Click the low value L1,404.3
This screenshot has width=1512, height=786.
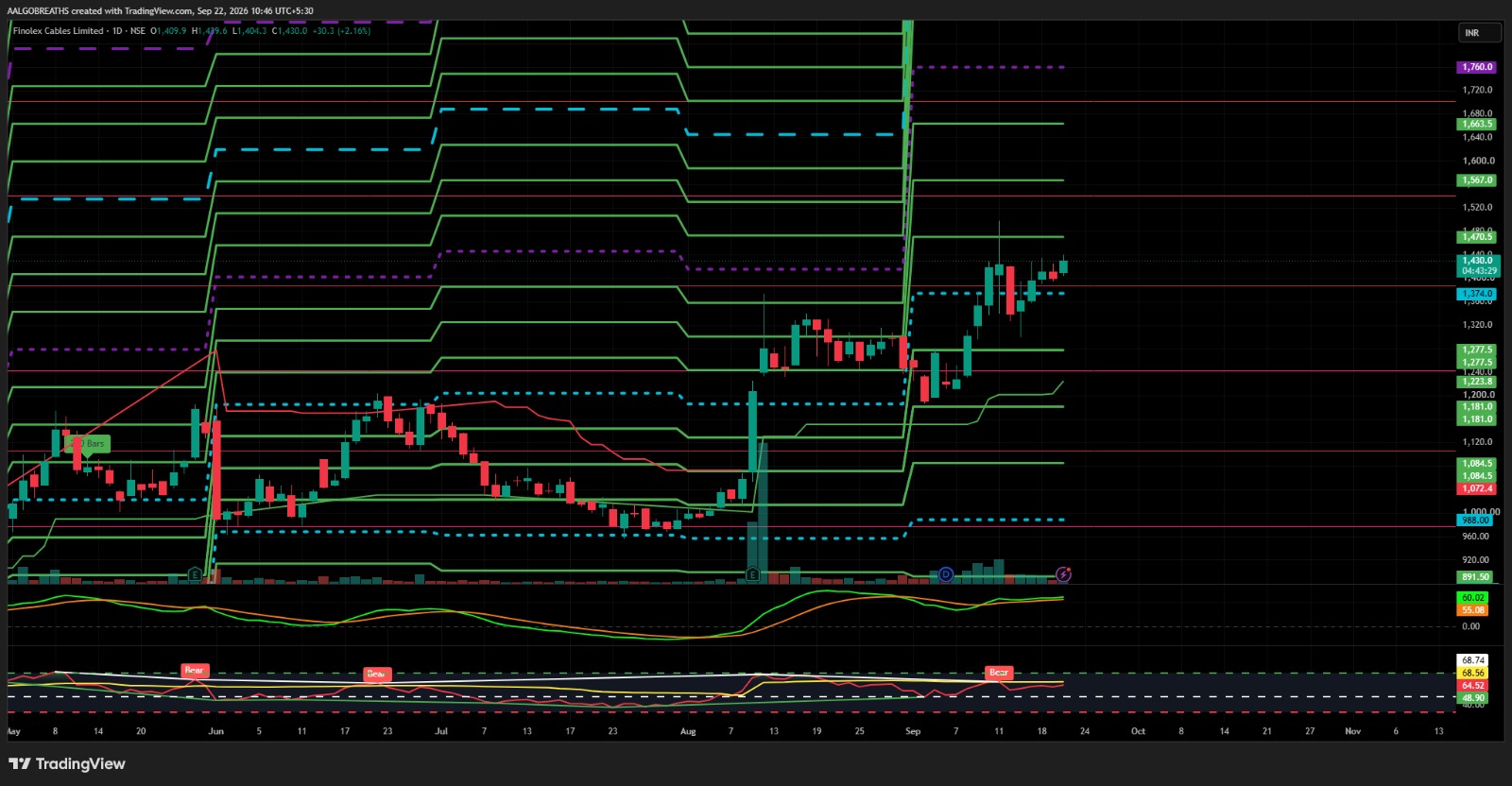[x=250, y=31]
